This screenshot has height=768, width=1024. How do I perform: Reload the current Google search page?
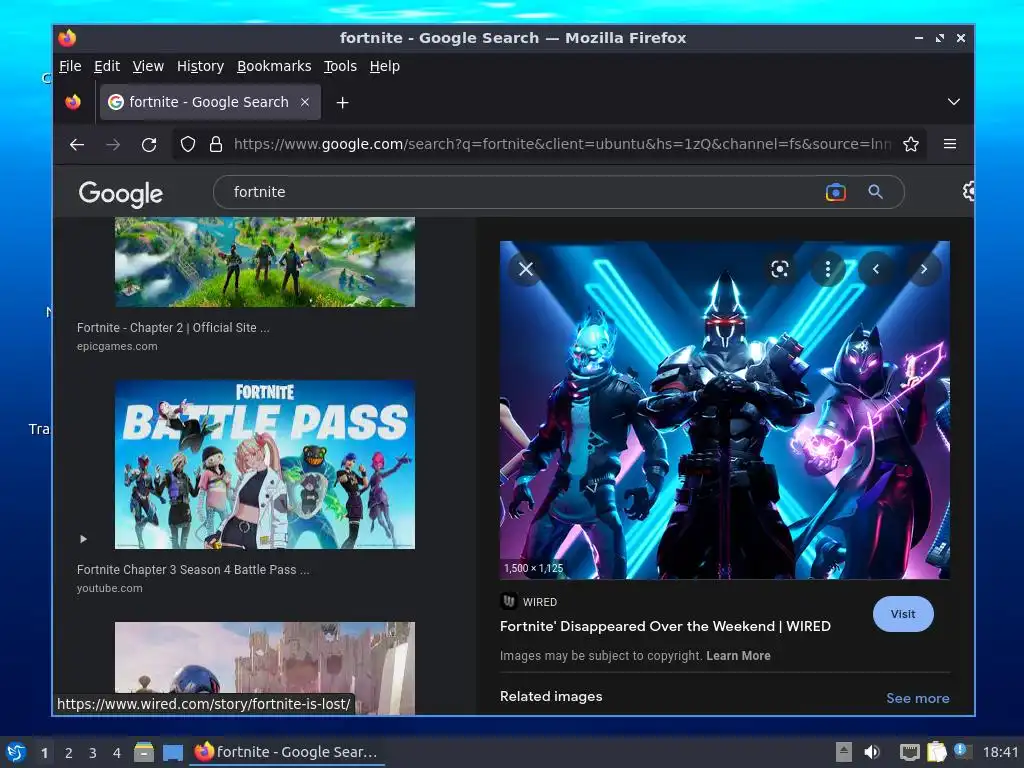(149, 144)
